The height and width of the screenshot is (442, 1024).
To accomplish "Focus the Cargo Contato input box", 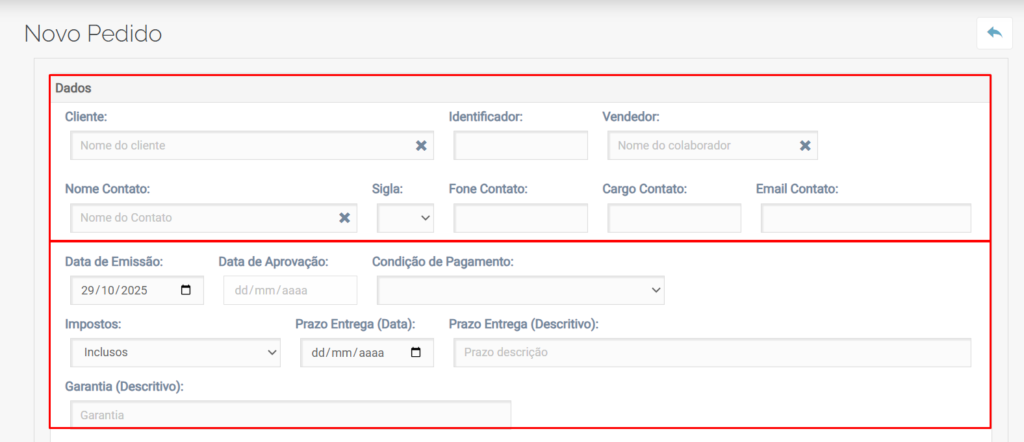I will pyautogui.click(x=674, y=218).
